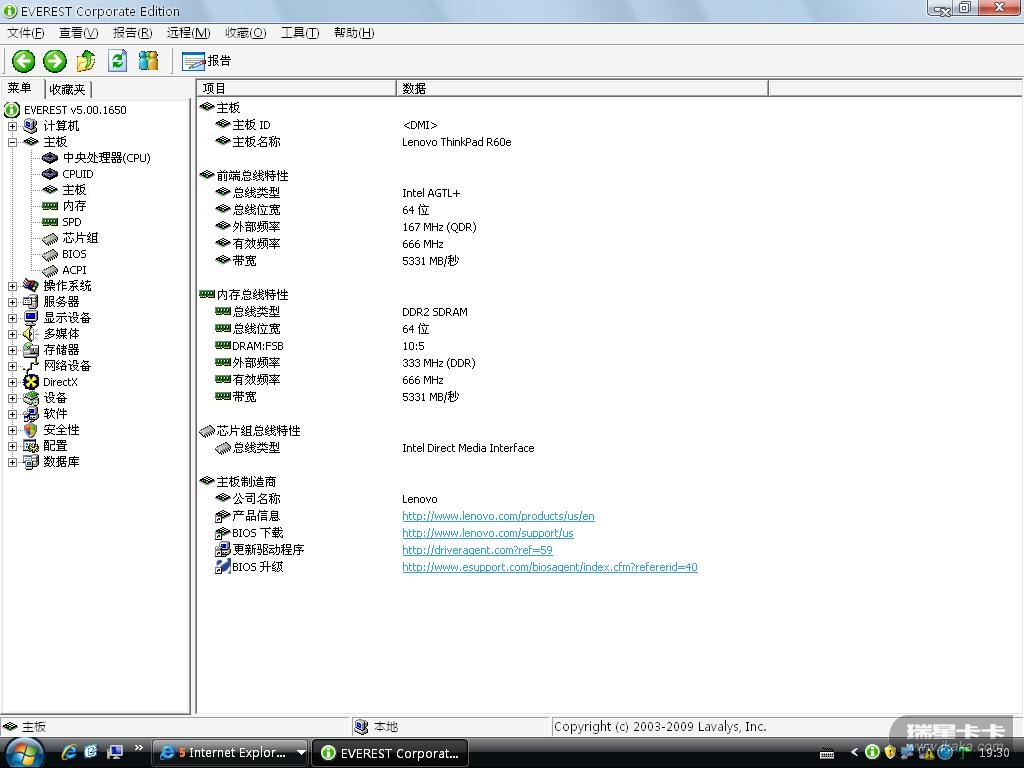1024x768 pixels.
Task: Expand the DirectX tree node
Action: coord(12,382)
